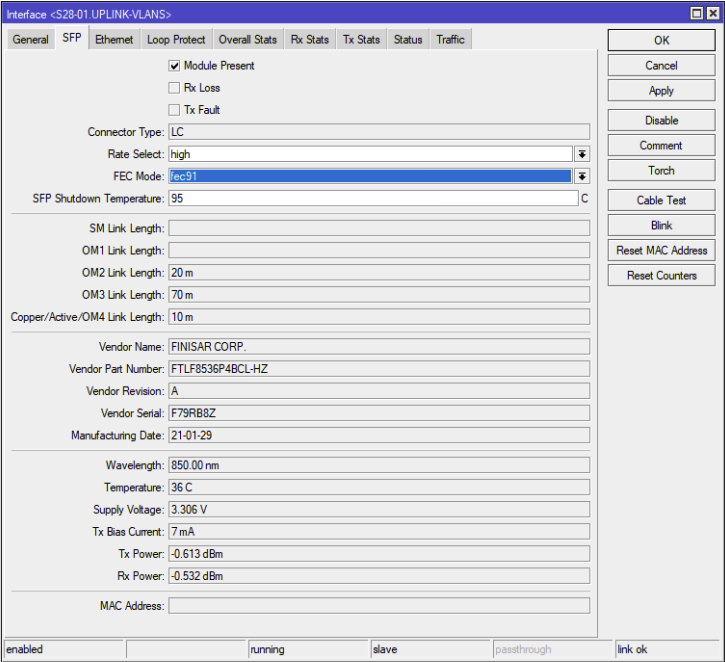Screen dimensions: 725x662
Task: Open the Overall Stats tab
Action: (x=248, y=40)
